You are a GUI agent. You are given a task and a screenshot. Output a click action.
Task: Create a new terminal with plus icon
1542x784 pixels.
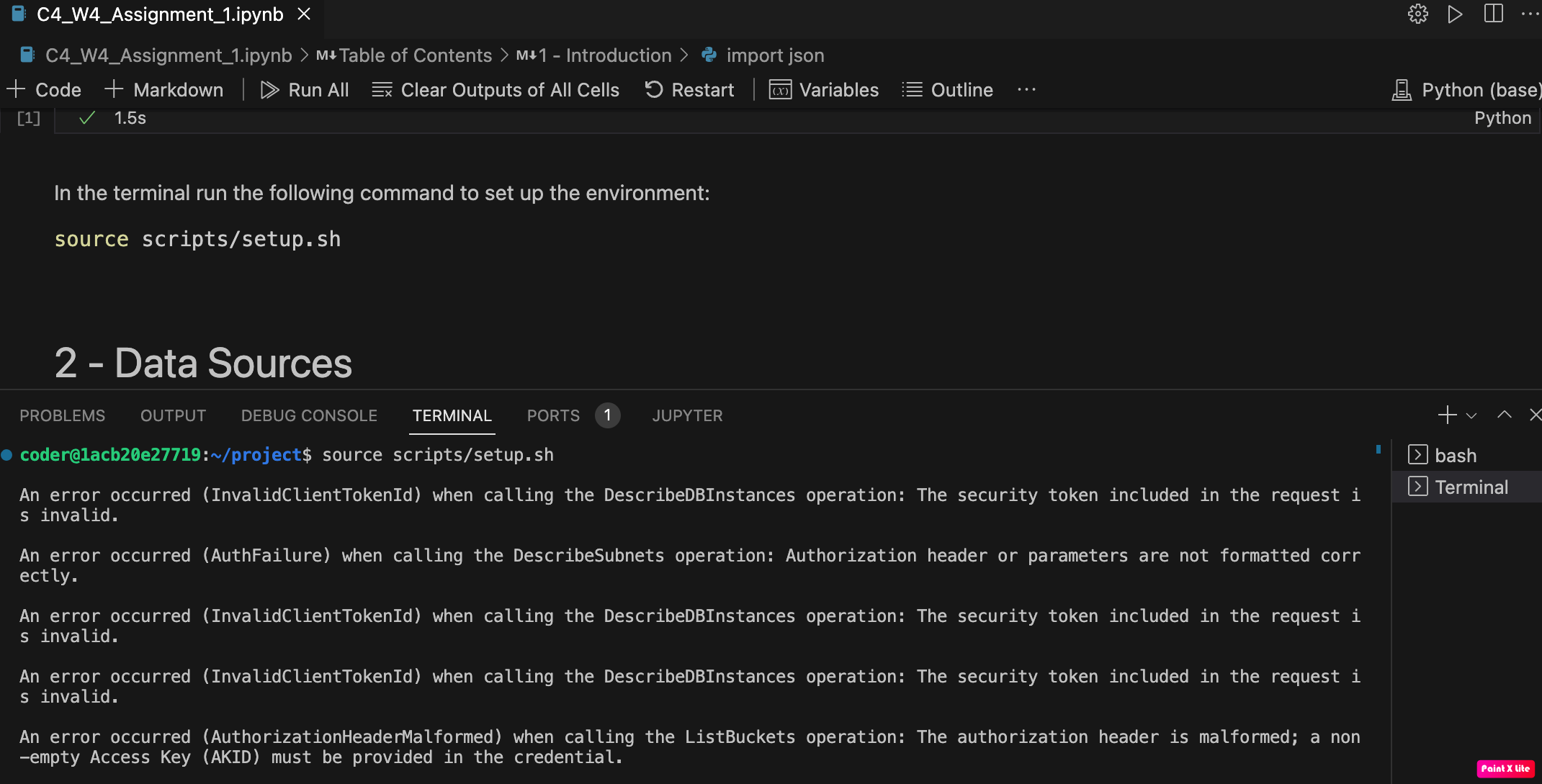coord(1447,415)
